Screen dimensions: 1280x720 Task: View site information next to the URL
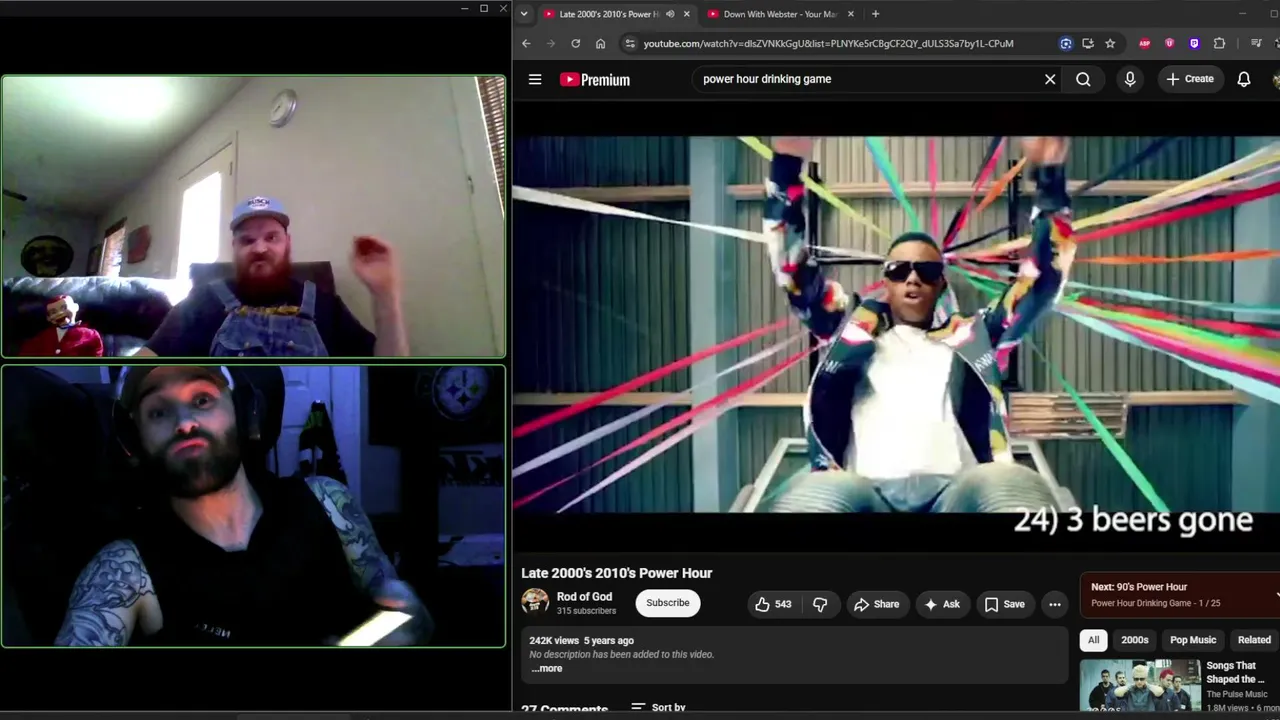628,43
